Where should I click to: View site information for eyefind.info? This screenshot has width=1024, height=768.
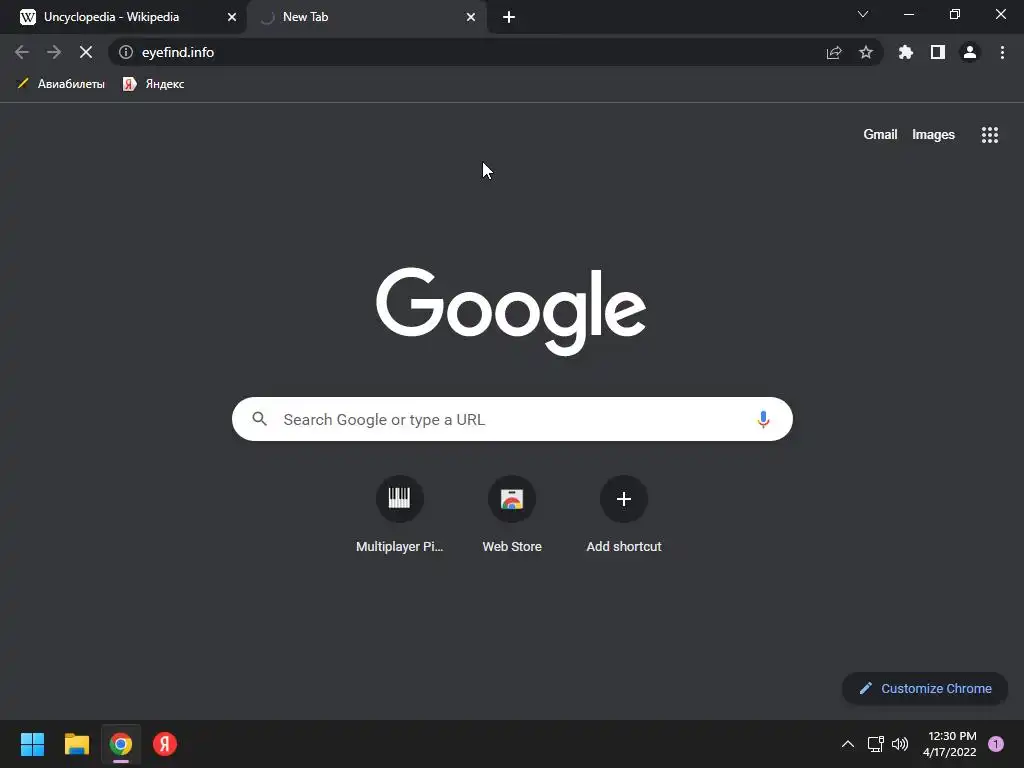[x=125, y=52]
